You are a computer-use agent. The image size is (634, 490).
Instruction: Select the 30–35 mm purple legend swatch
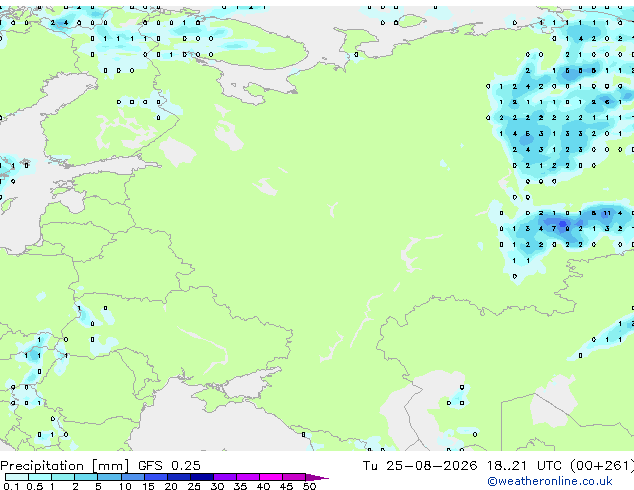(x=224, y=477)
